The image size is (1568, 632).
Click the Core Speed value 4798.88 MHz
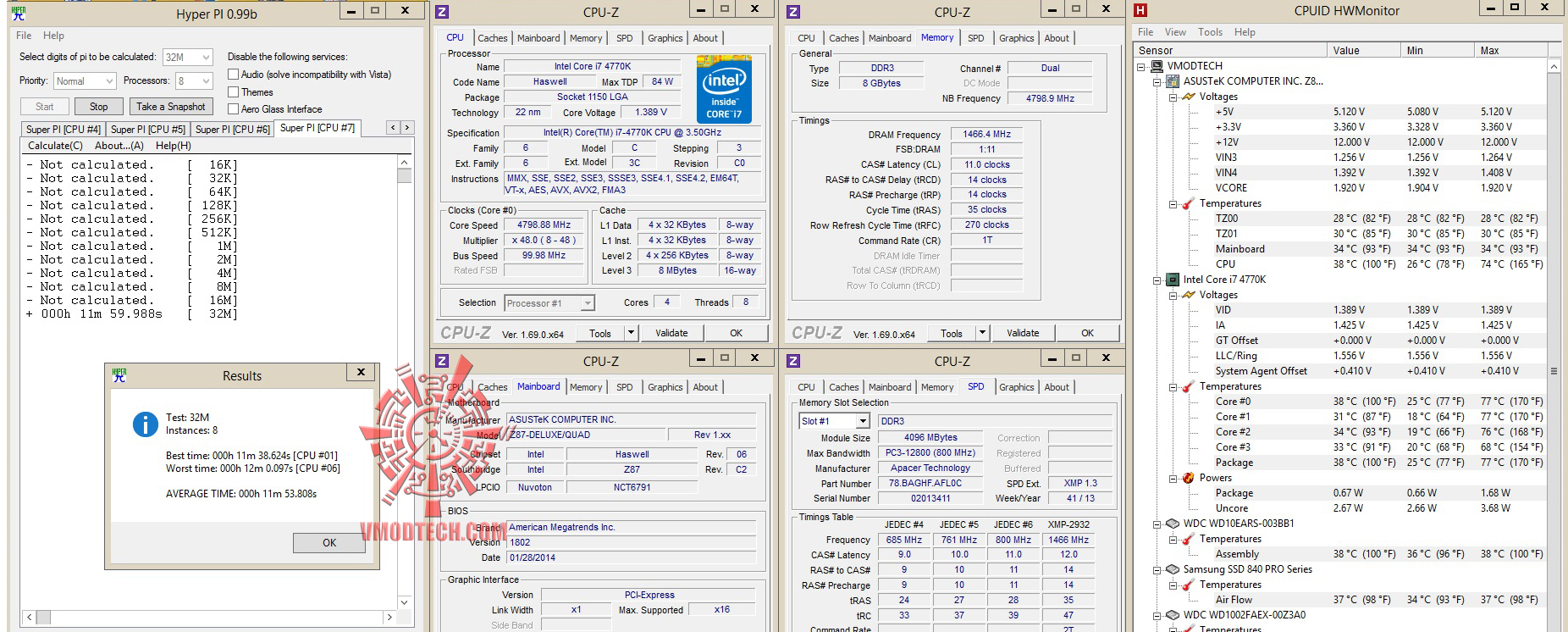pos(544,225)
